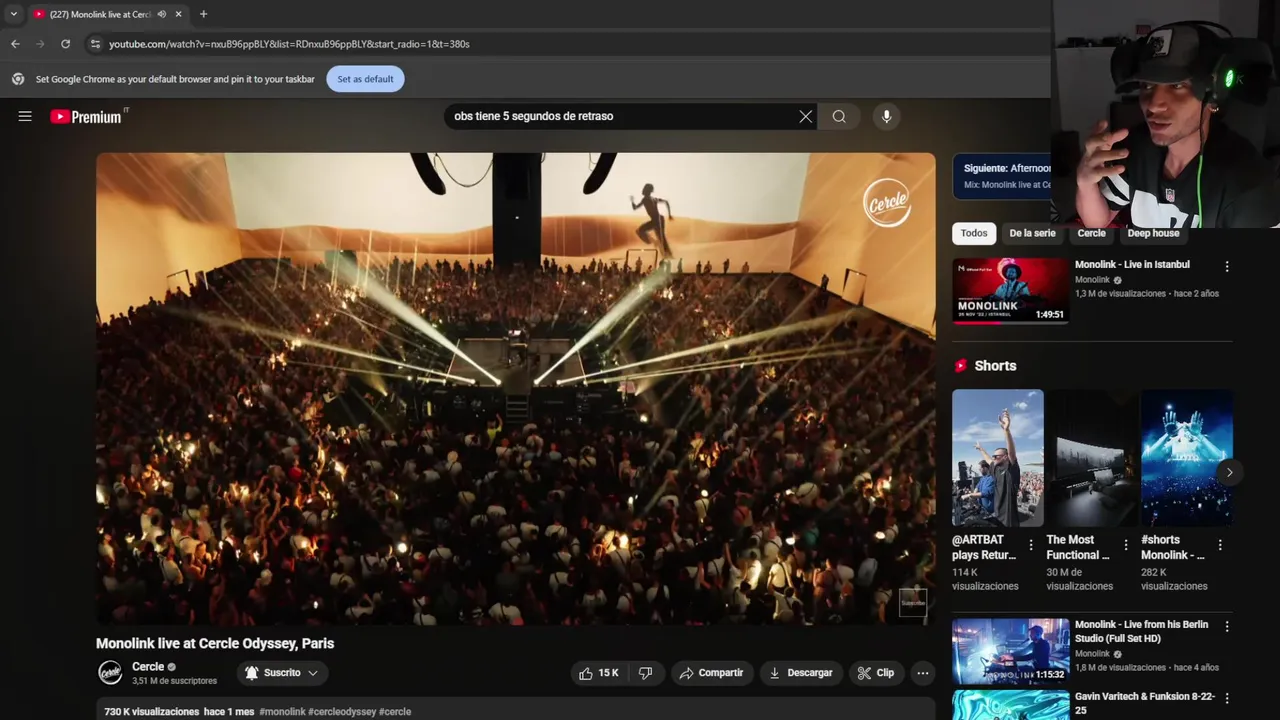Share the video via Compartir

click(x=711, y=673)
